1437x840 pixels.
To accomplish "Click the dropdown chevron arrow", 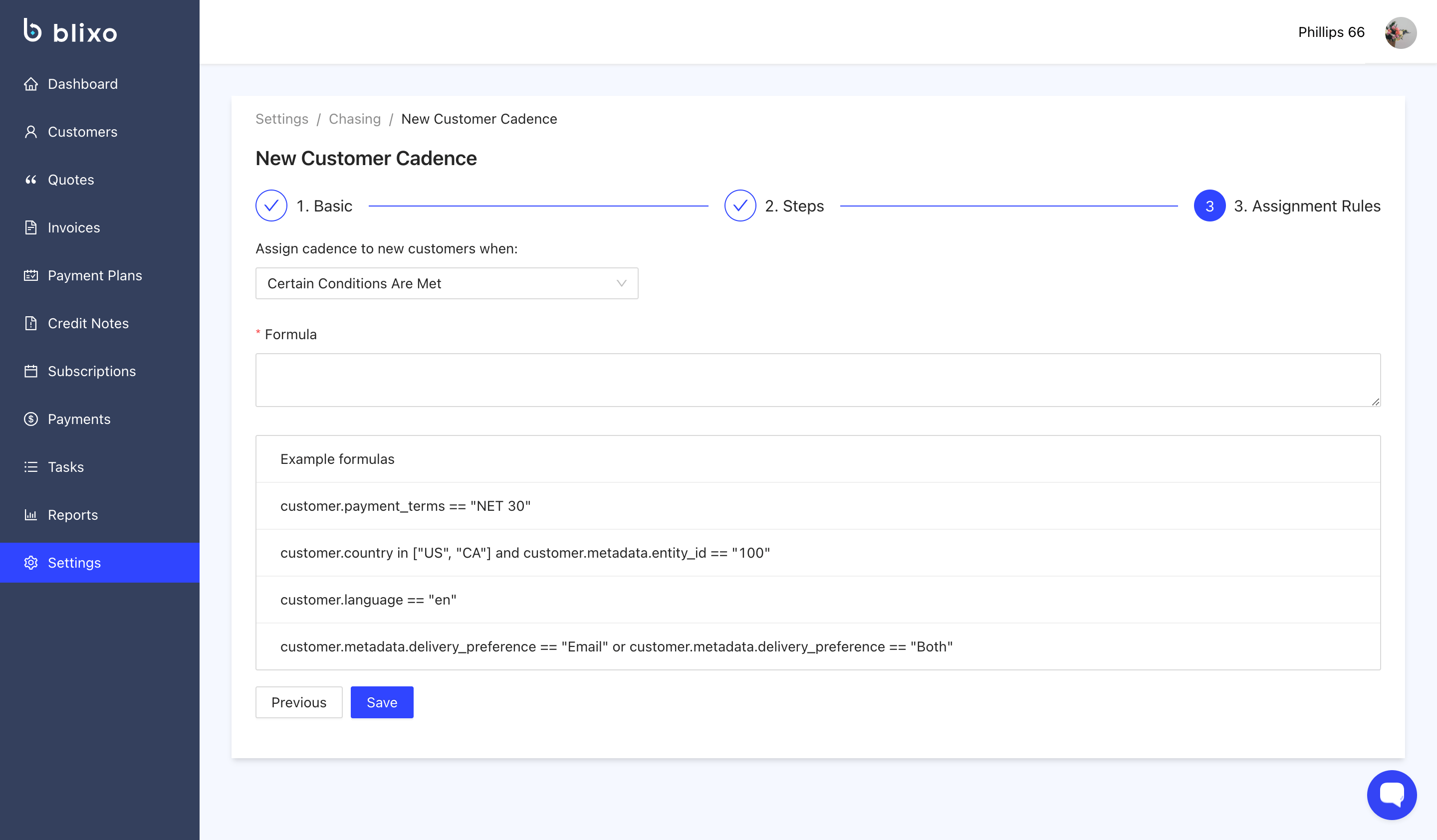I will 621,283.
